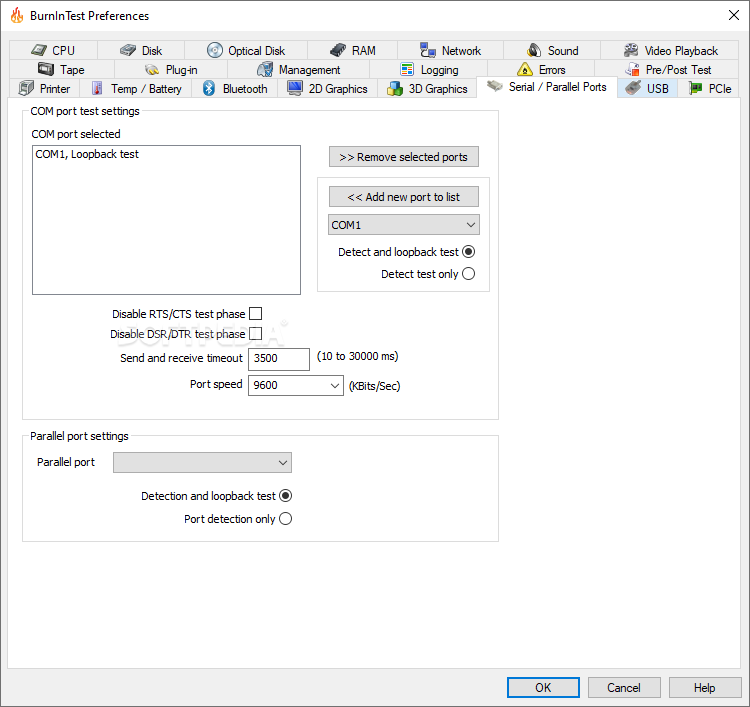Go to the Bluetooth tab
The height and width of the screenshot is (707, 750).
point(234,88)
